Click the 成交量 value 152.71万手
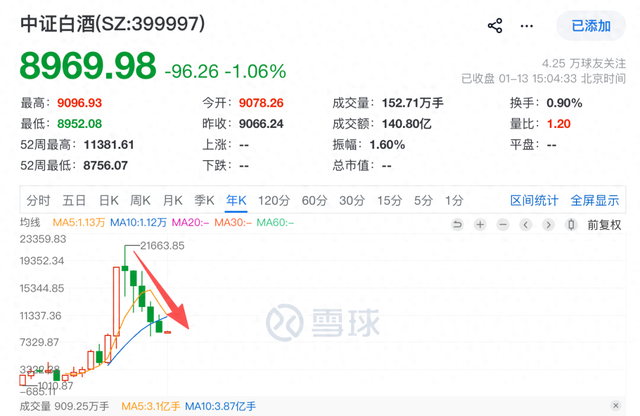 coord(413,103)
